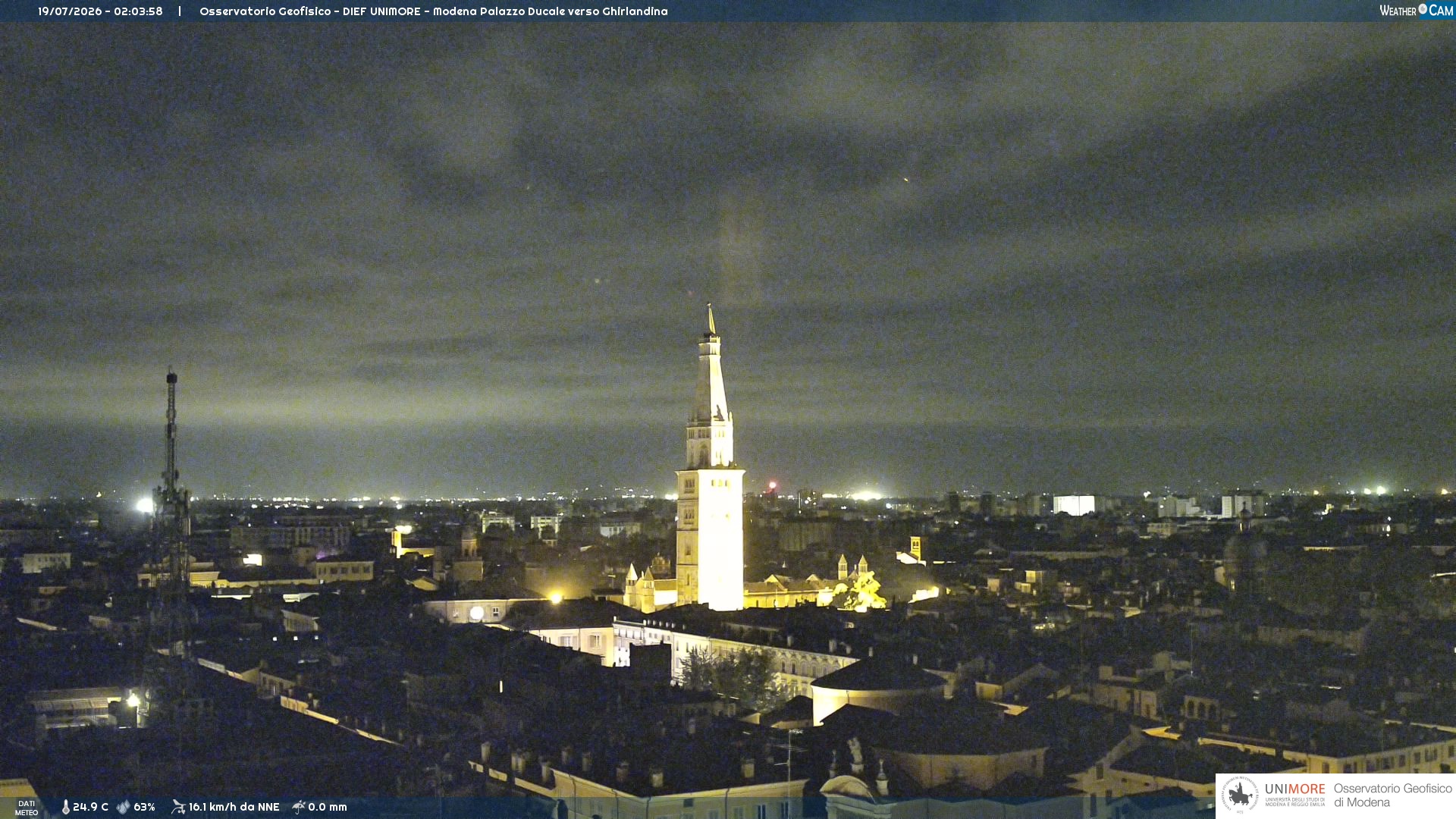Click the 19/07/2026 - 02:03:58 timestamp
Screen dimensions: 1456x819
[100, 11]
